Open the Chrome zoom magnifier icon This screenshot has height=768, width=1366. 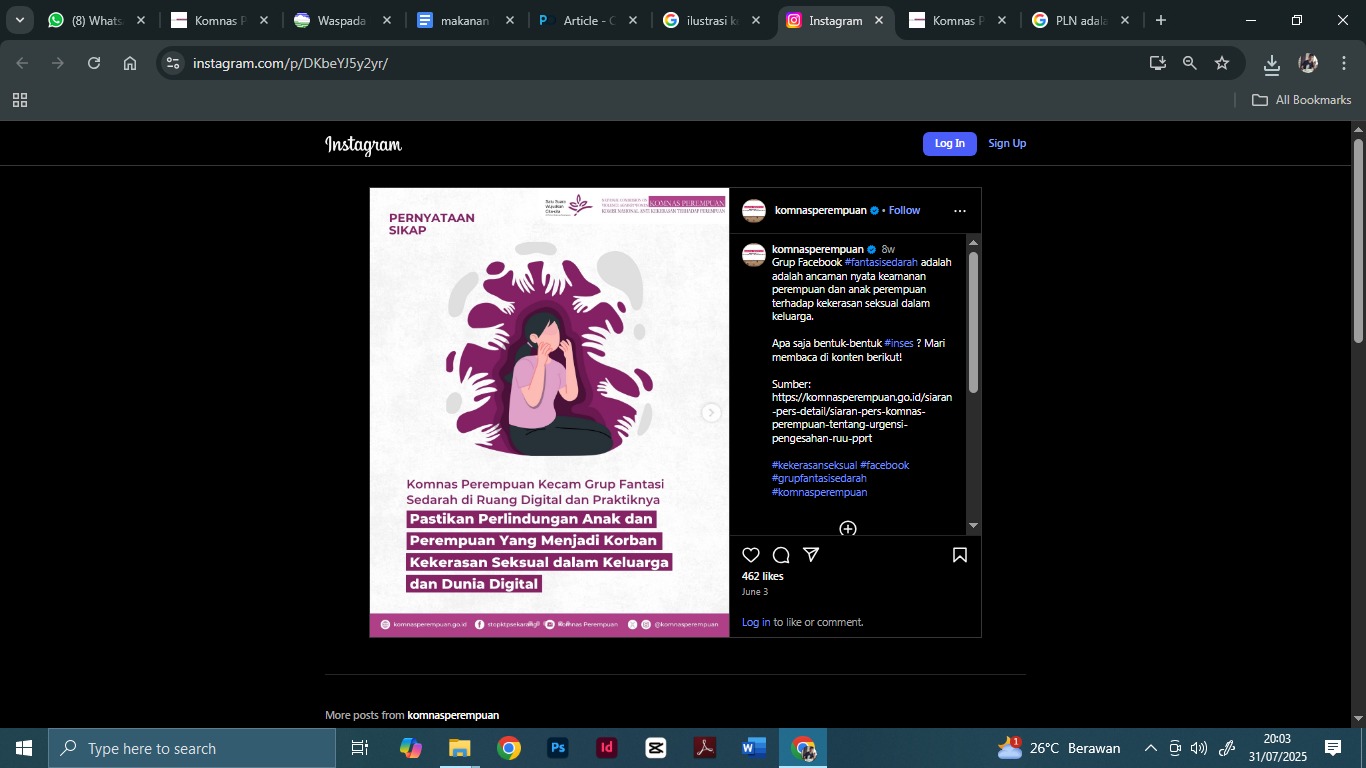[1190, 63]
